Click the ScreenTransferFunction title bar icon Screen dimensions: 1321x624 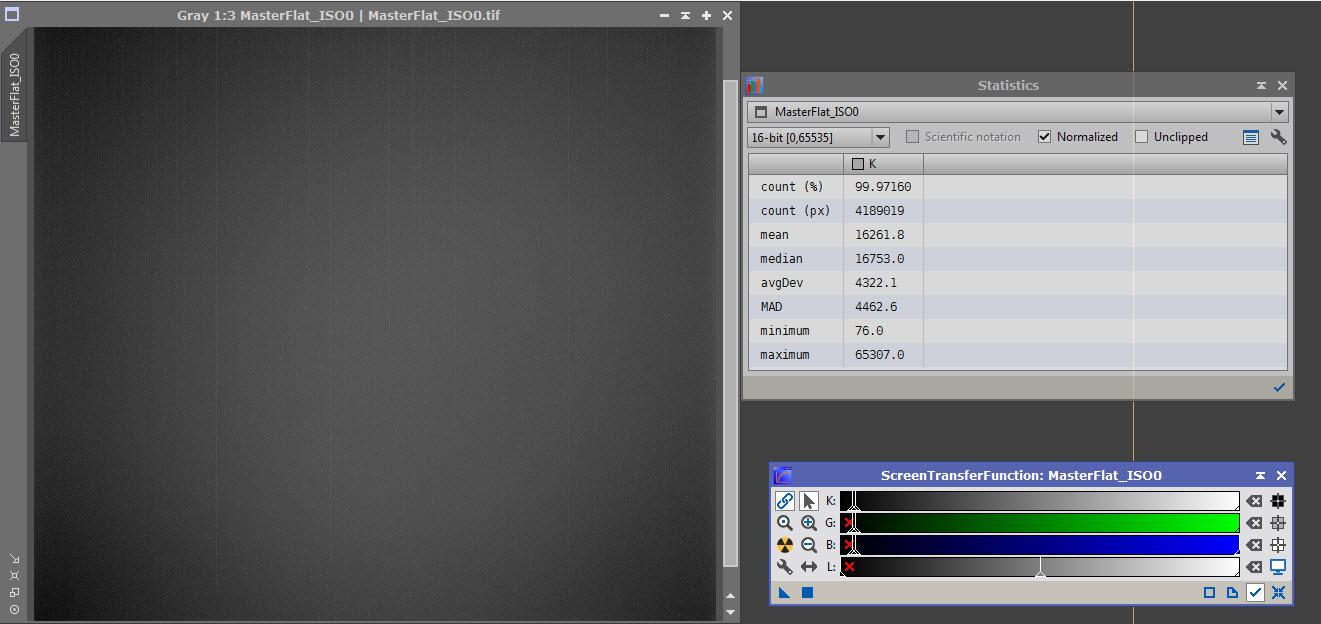783,476
